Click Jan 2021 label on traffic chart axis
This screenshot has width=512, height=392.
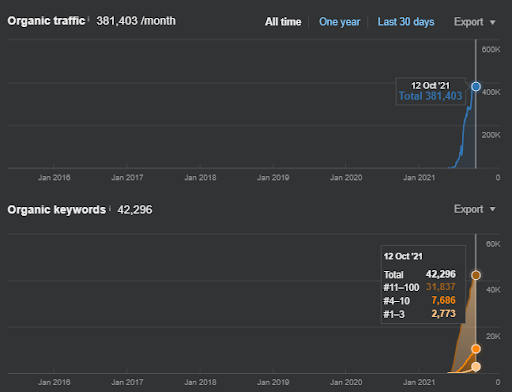pyautogui.click(x=419, y=177)
